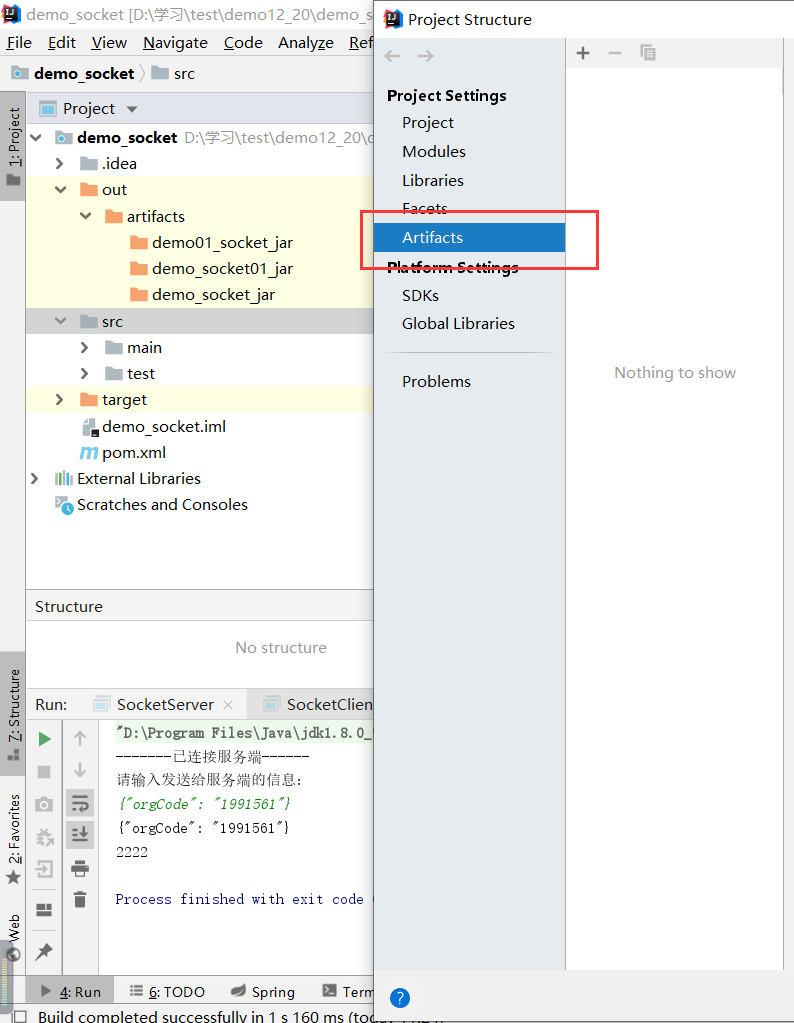The height and width of the screenshot is (1023, 794).
Task: Open the View menu
Action: 109,42
